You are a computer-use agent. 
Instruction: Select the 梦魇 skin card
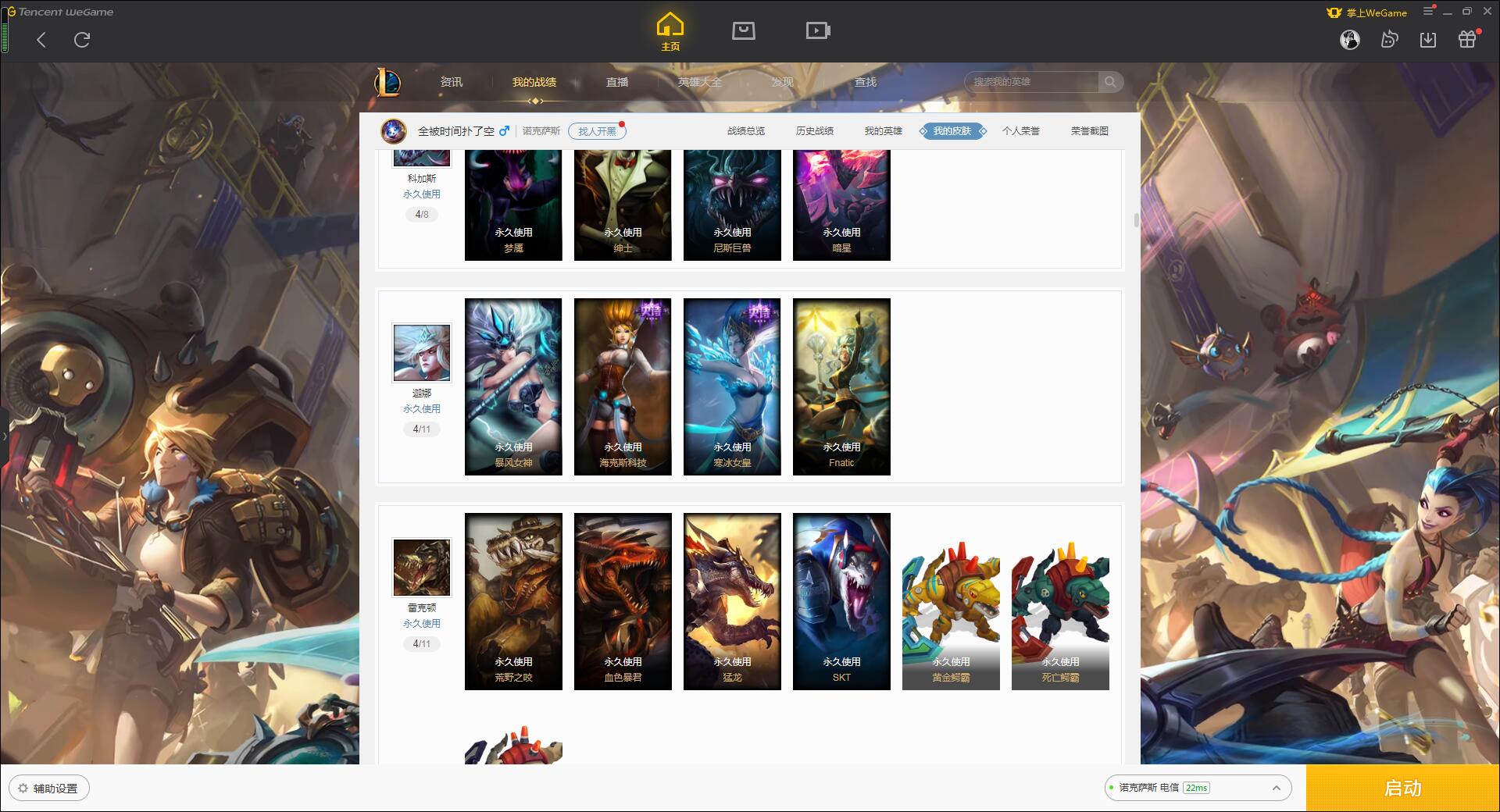[x=513, y=205]
